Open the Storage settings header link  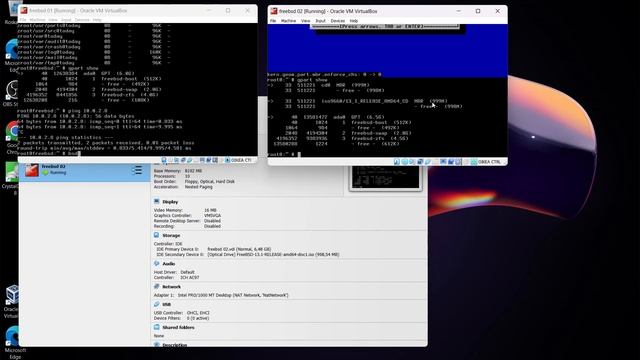coord(171,236)
